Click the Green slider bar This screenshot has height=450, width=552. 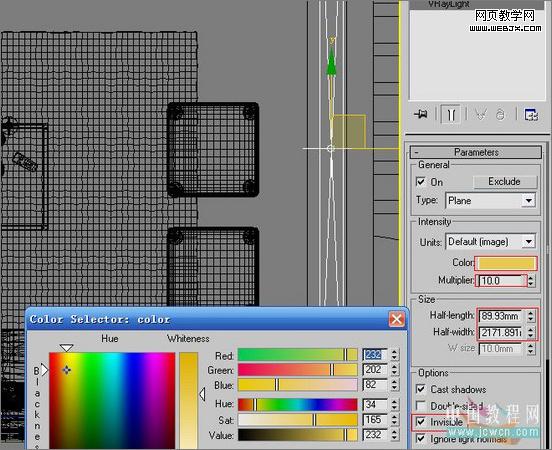(x=297, y=370)
